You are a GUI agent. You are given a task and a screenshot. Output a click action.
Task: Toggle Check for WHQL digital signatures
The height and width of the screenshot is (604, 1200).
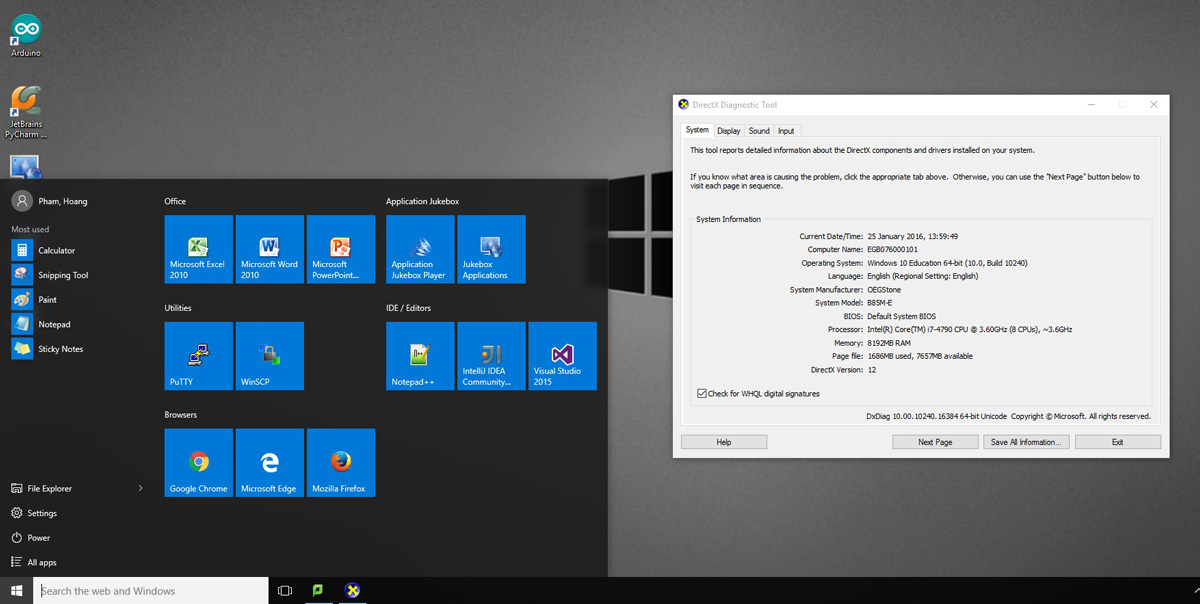[702, 394]
